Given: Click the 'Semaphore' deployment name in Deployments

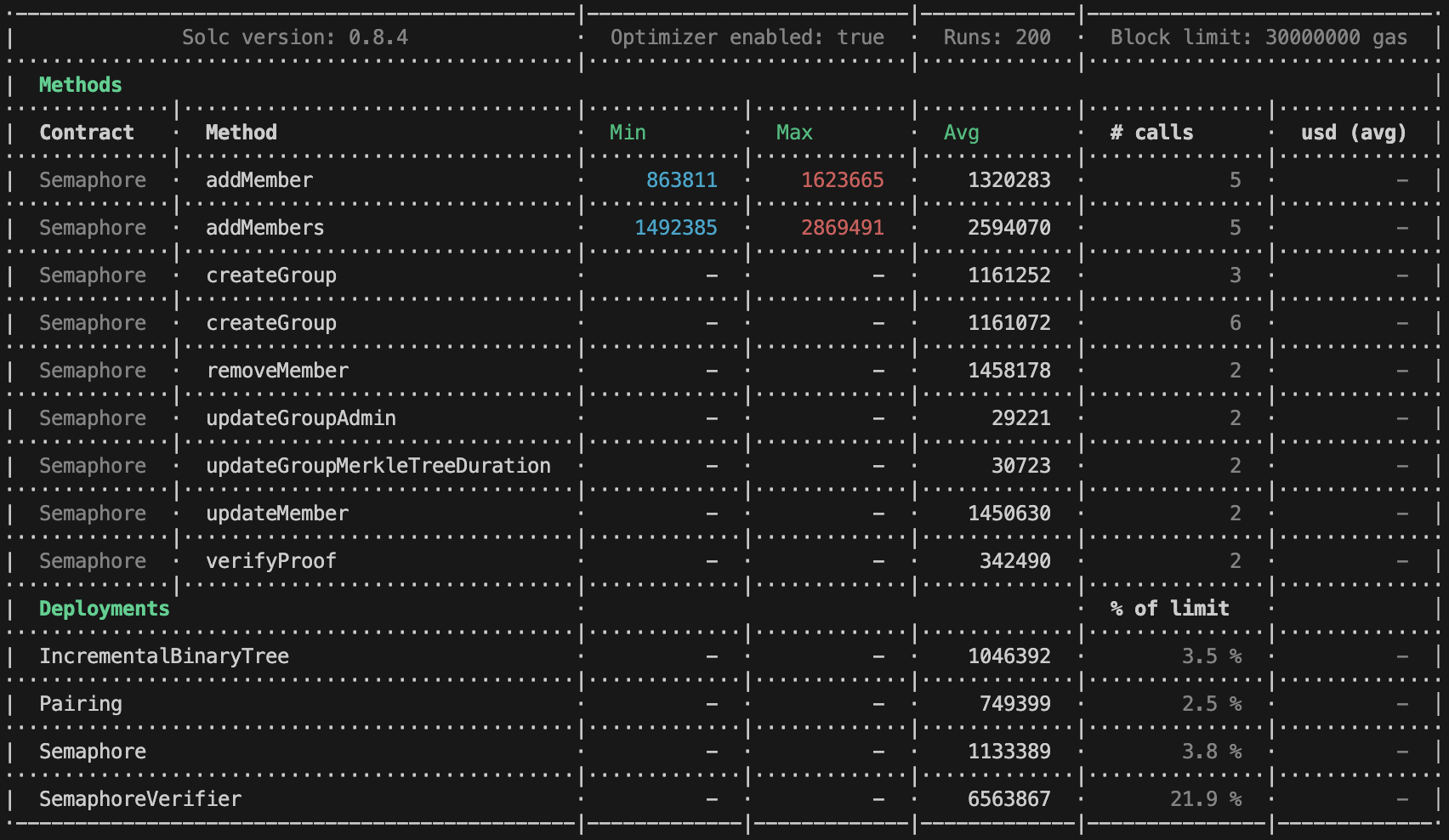Looking at the screenshot, I should [93, 752].
